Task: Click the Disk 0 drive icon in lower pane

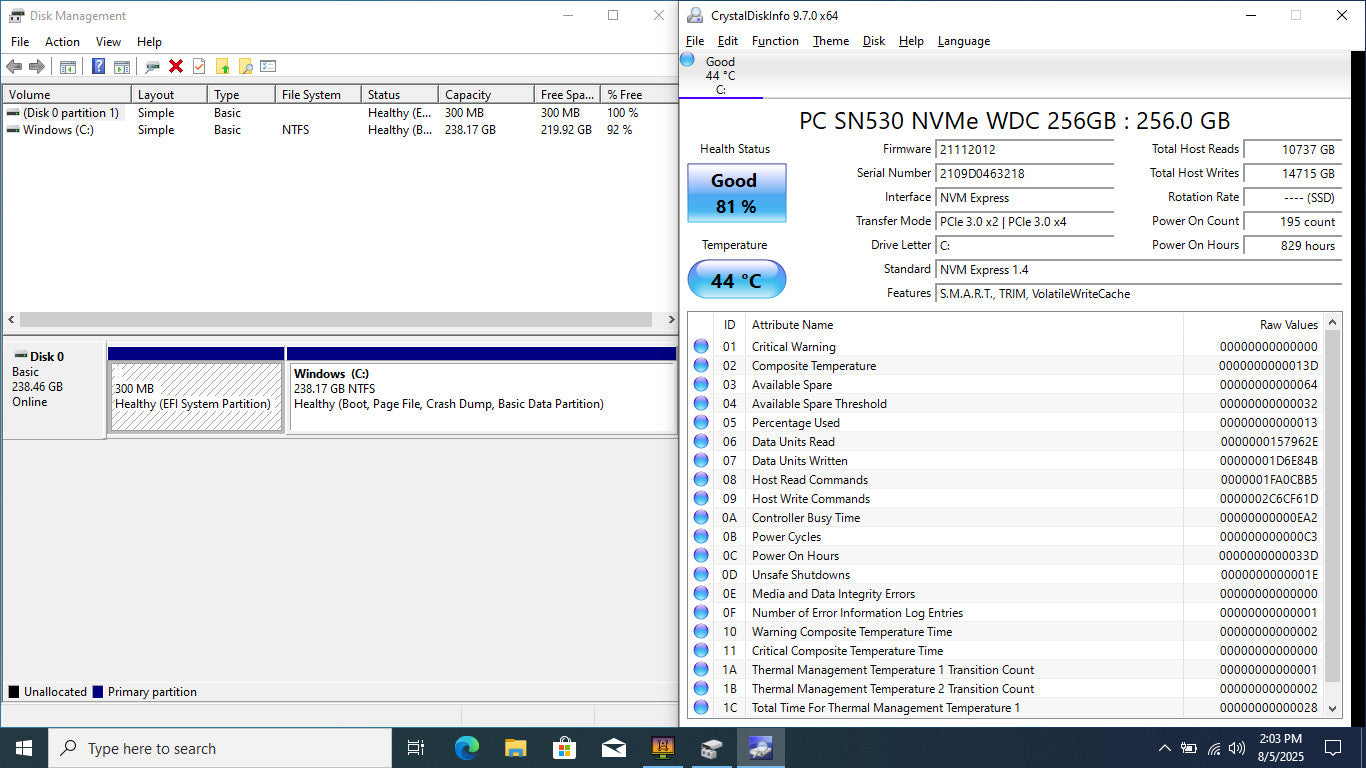Action: click(x=19, y=356)
